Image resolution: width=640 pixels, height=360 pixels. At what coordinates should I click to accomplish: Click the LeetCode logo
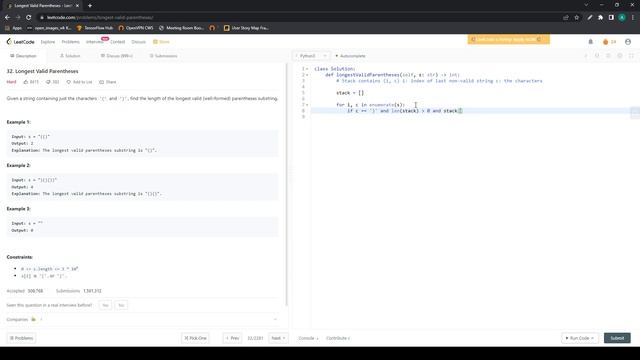[x=20, y=42]
